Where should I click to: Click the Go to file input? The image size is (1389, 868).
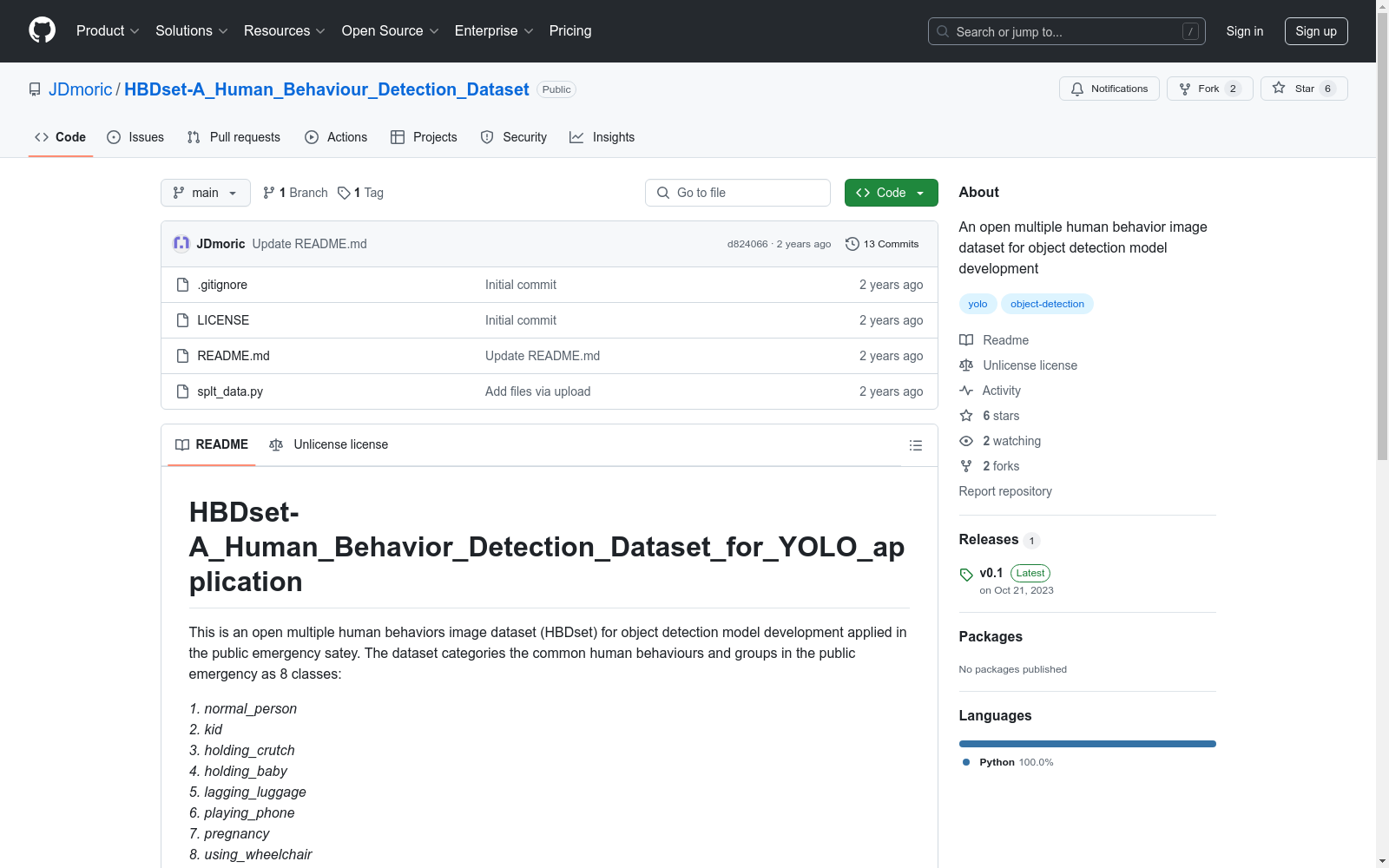[x=738, y=193]
